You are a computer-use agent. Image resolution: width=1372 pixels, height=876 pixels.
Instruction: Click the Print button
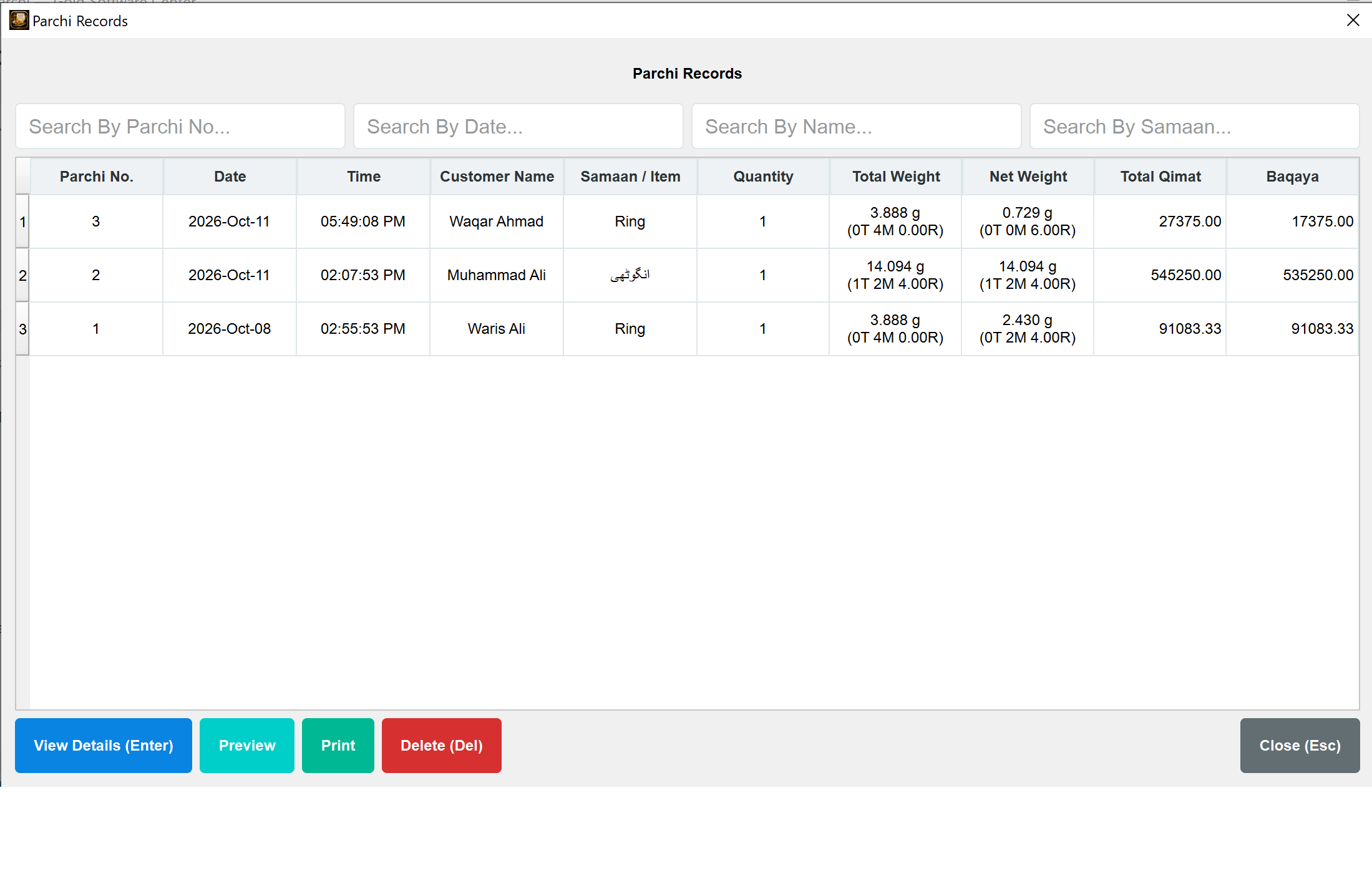point(338,746)
